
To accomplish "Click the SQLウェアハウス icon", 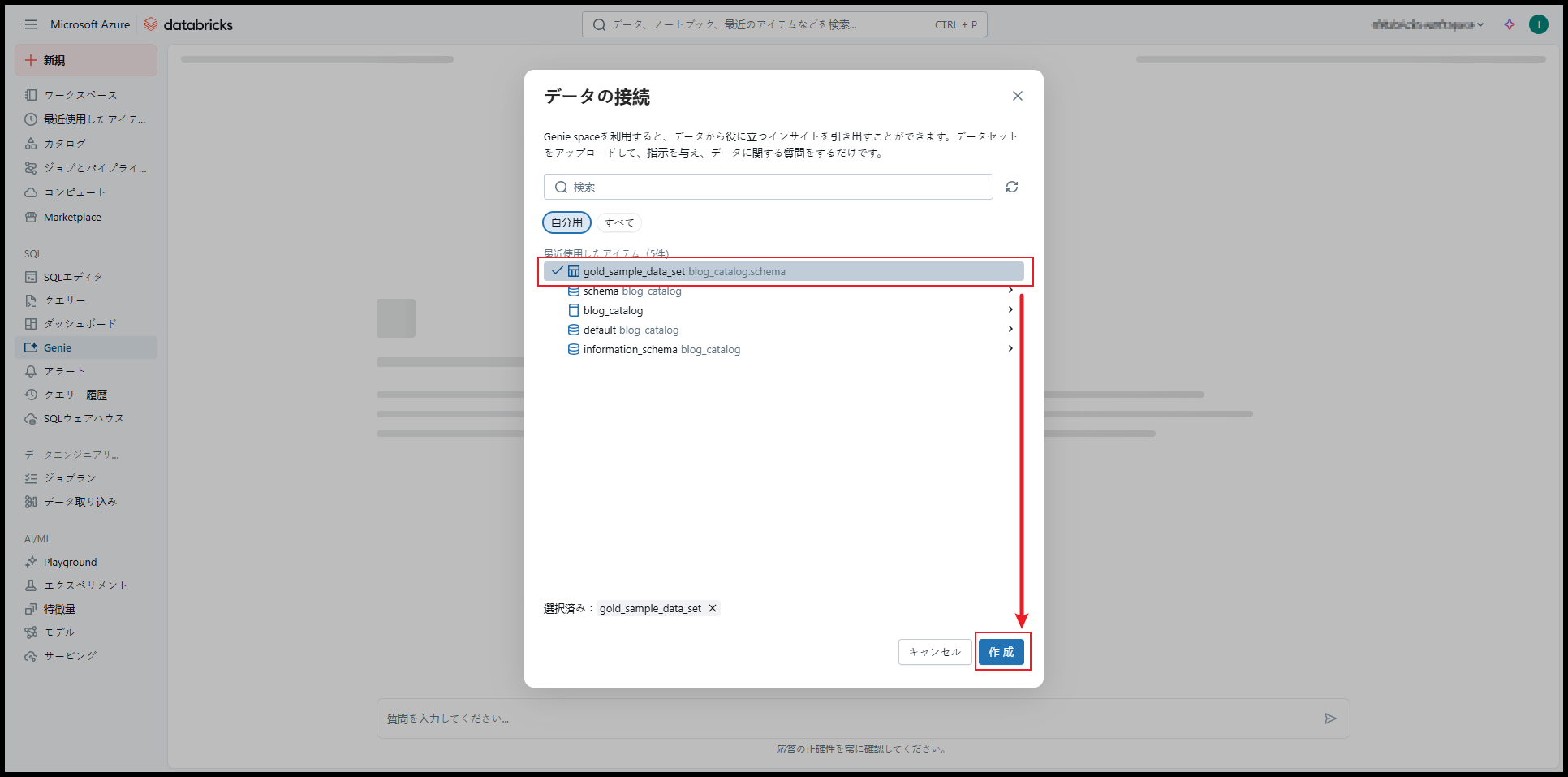I will [31, 418].
